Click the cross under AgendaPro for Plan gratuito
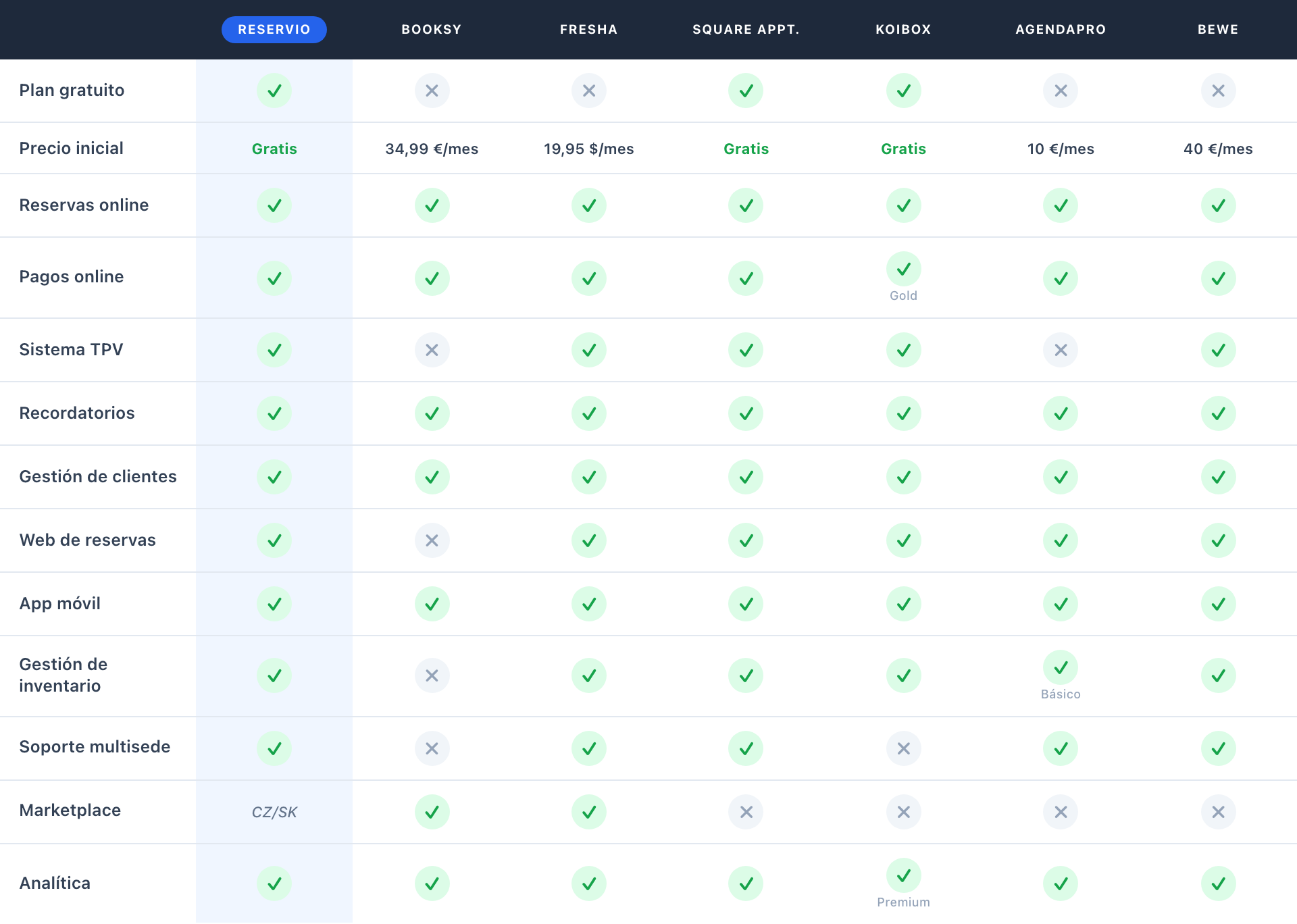 click(x=1061, y=90)
